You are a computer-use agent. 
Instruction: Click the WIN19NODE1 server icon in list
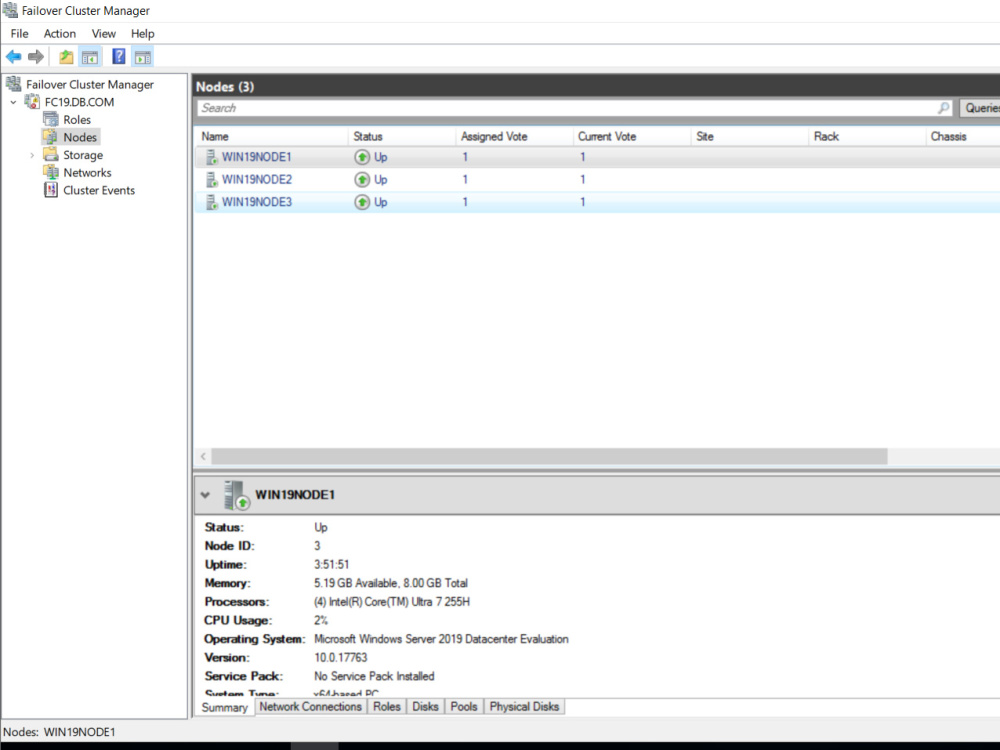click(211, 157)
